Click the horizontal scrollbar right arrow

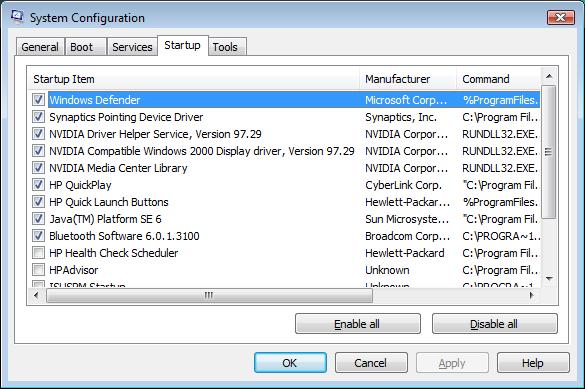pyautogui.click(x=531, y=295)
